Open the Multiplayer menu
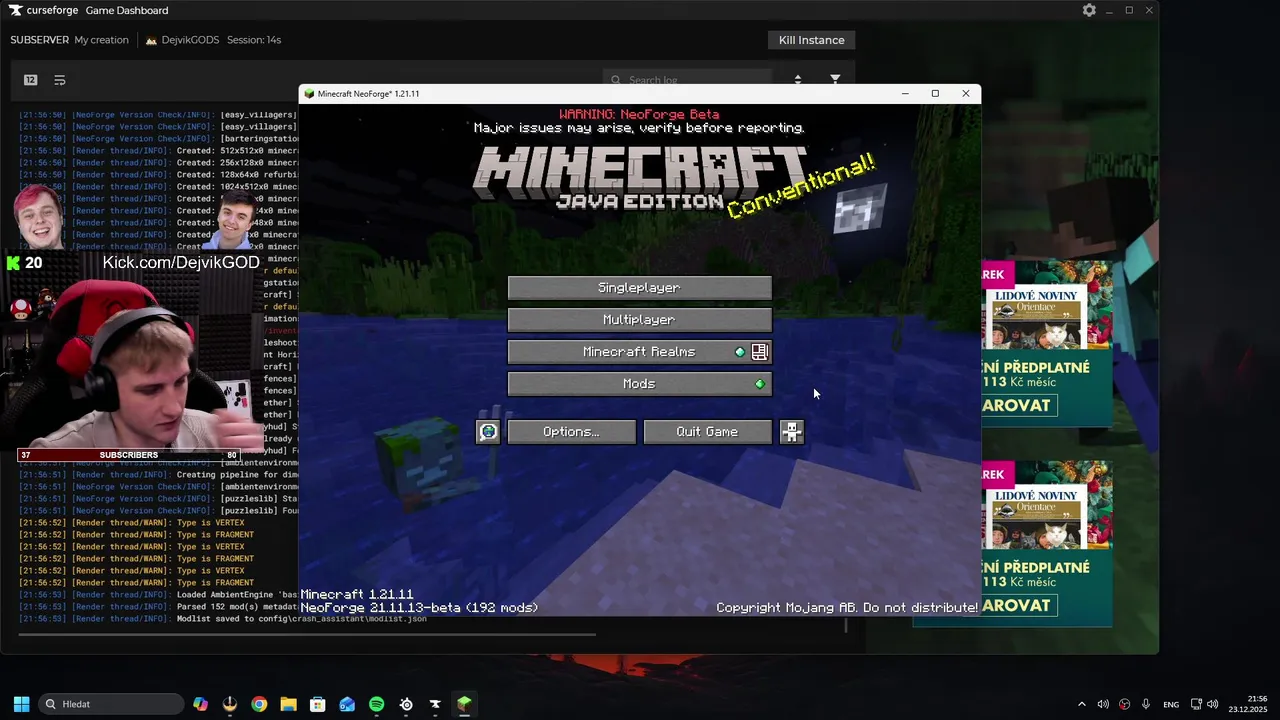This screenshot has width=1280, height=720. tap(640, 320)
